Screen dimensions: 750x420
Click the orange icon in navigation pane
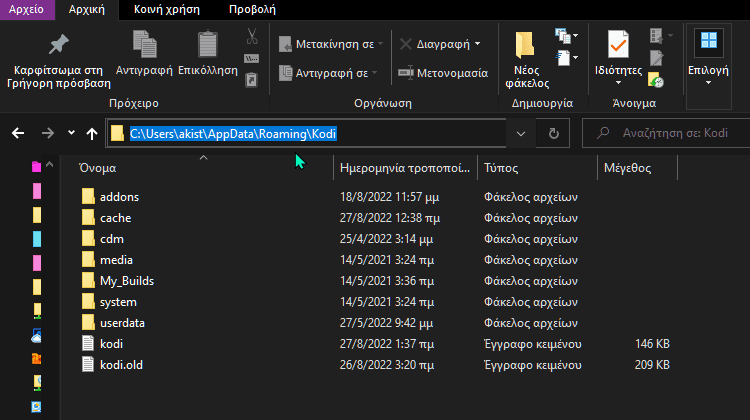36,358
